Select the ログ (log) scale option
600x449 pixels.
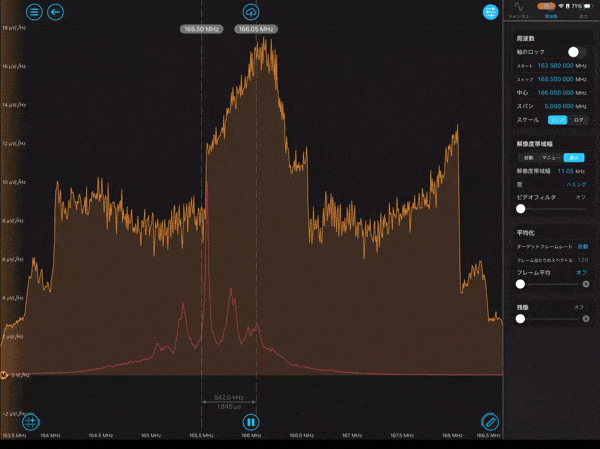click(x=579, y=120)
